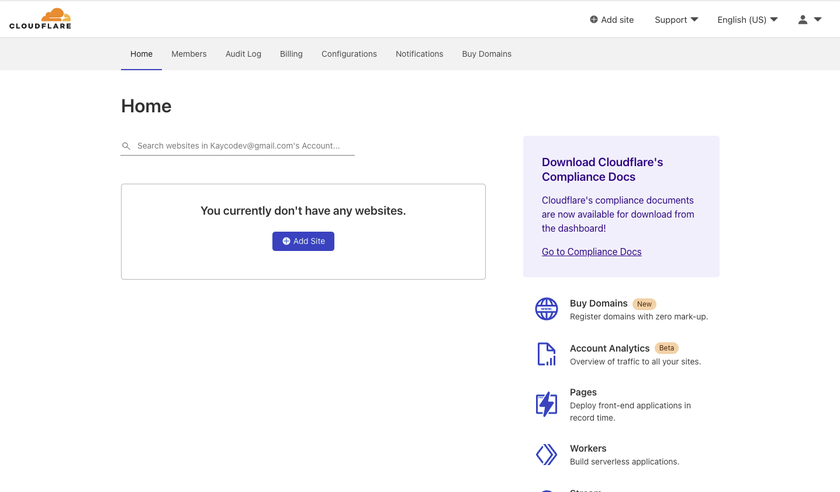Image resolution: width=840 pixels, height=492 pixels.
Task: Switch to the Notifications tab
Action: (419, 54)
